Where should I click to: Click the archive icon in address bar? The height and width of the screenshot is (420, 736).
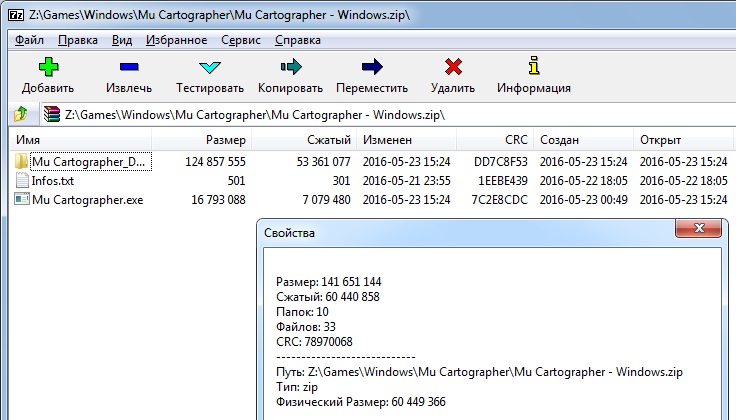(x=52, y=114)
